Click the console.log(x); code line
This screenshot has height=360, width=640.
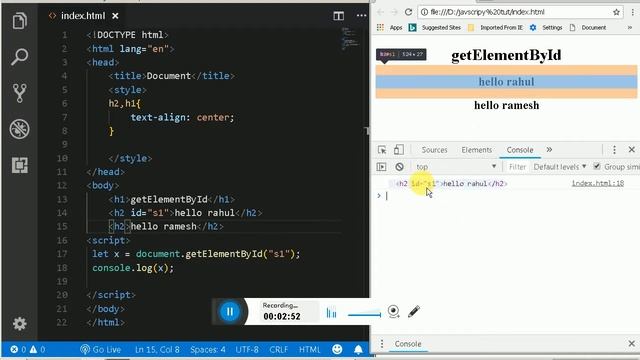click(133, 268)
